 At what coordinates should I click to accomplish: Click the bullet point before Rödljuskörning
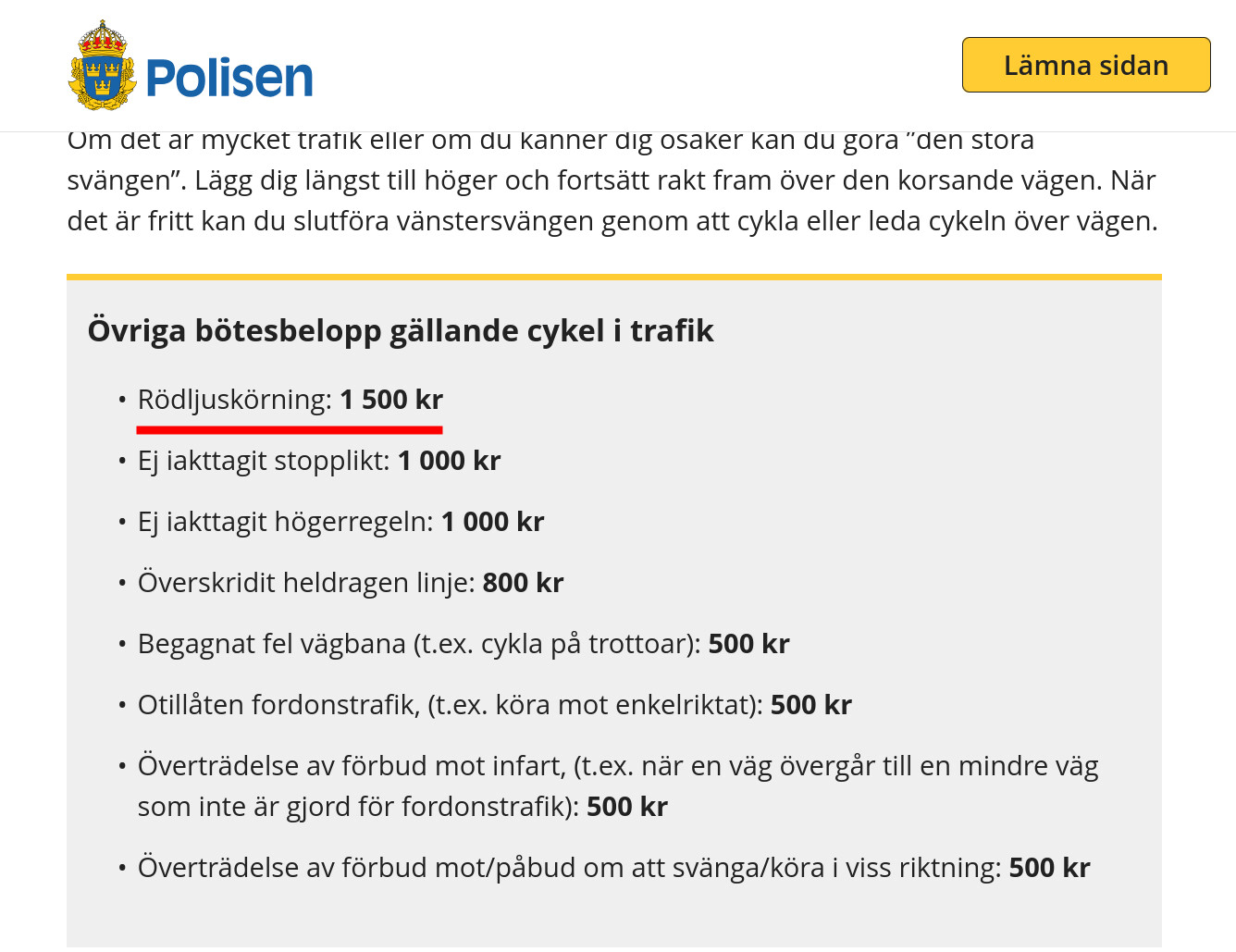click(122, 401)
